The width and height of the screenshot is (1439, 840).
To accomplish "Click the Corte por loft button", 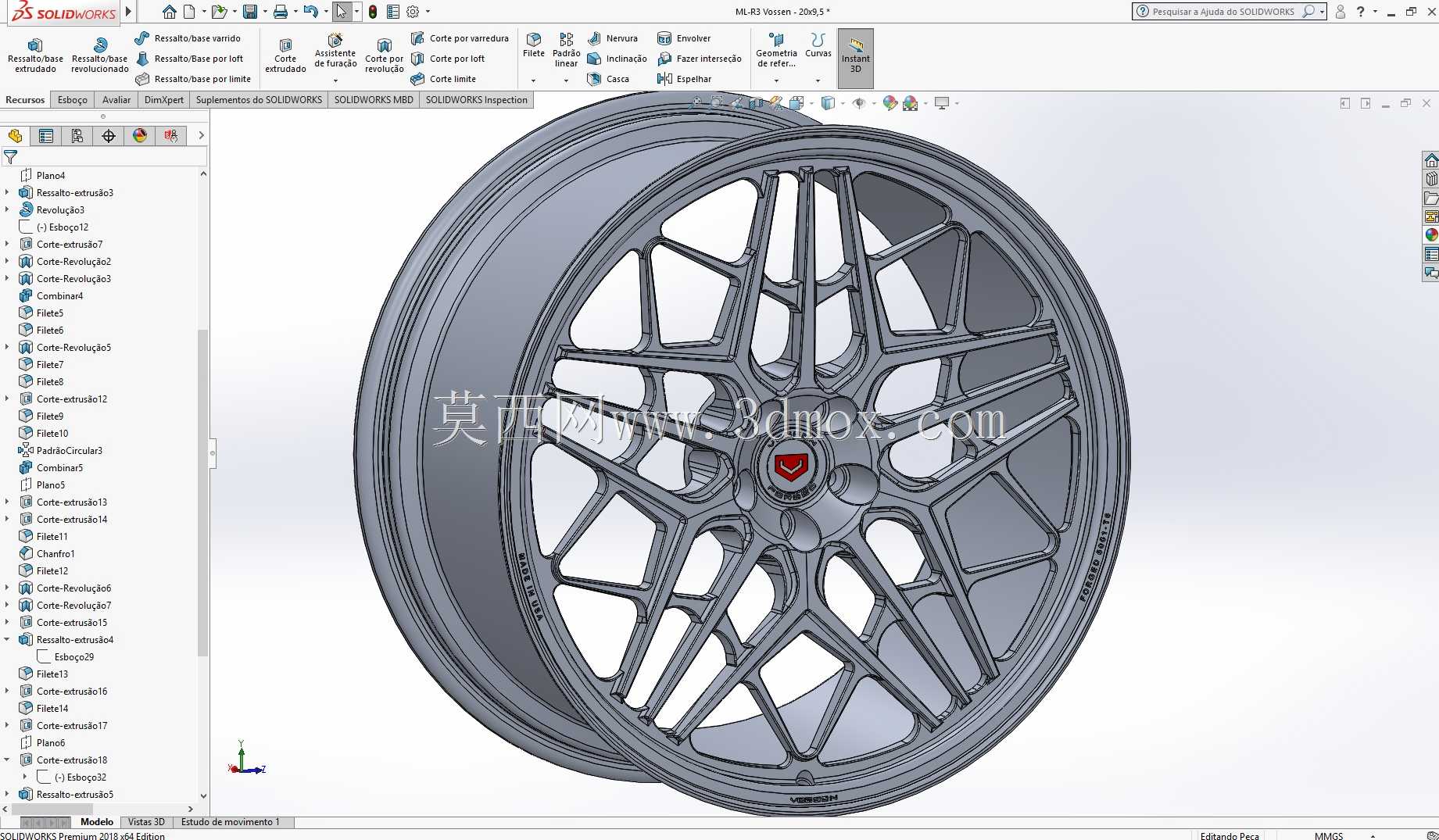I will [x=448, y=59].
